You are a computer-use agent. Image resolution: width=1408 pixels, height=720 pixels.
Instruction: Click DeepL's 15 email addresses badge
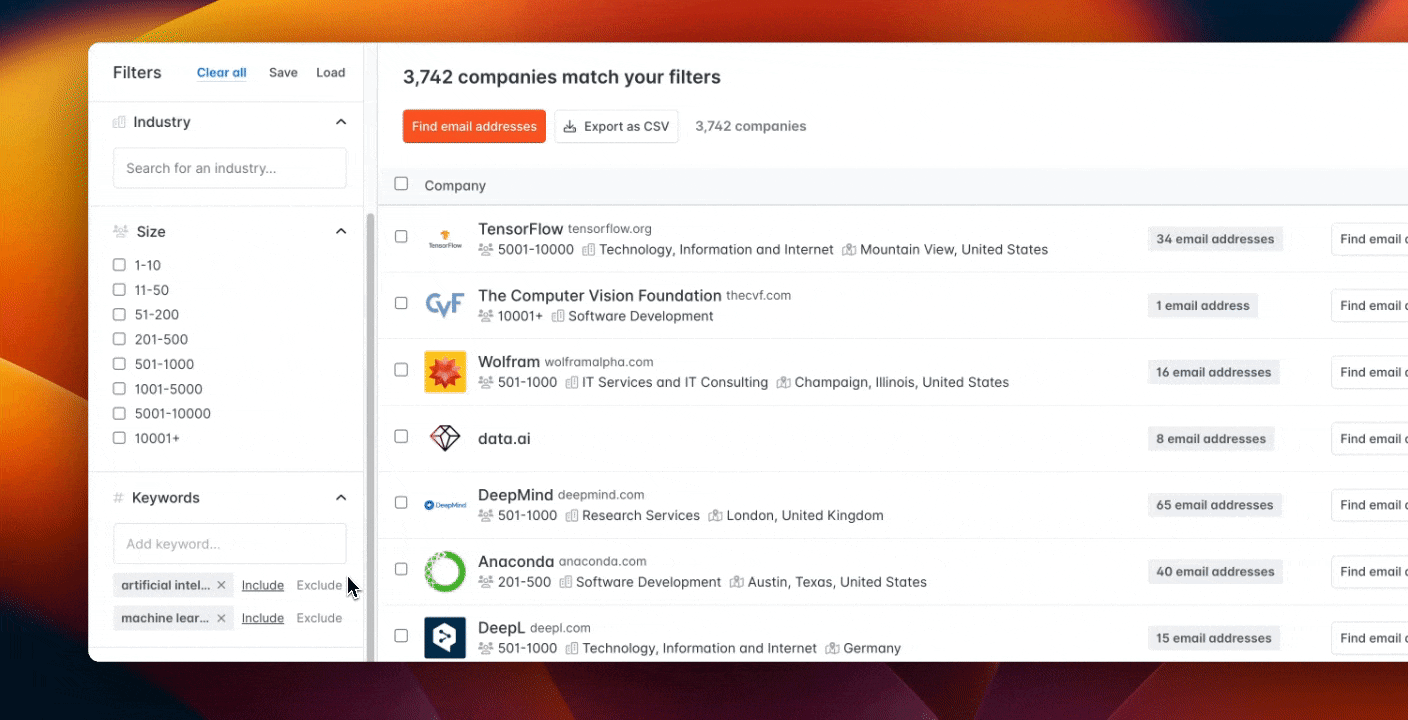point(1214,638)
